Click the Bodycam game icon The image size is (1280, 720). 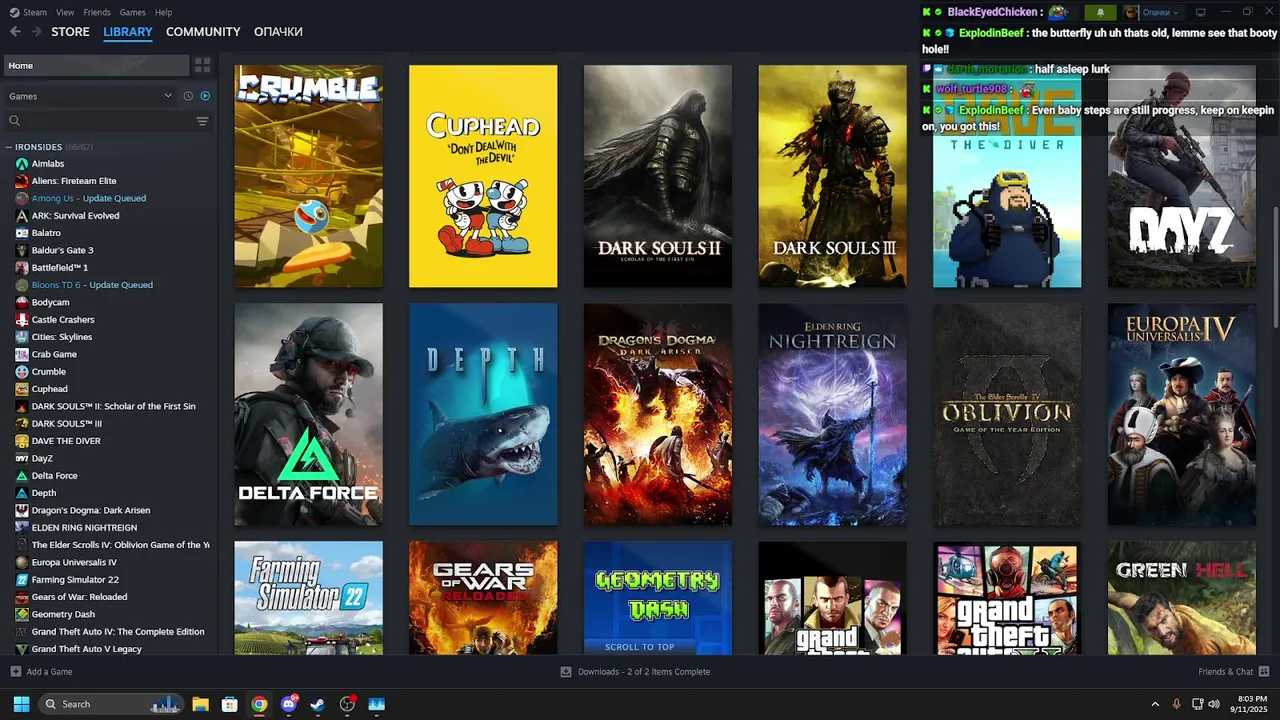click(x=22, y=302)
